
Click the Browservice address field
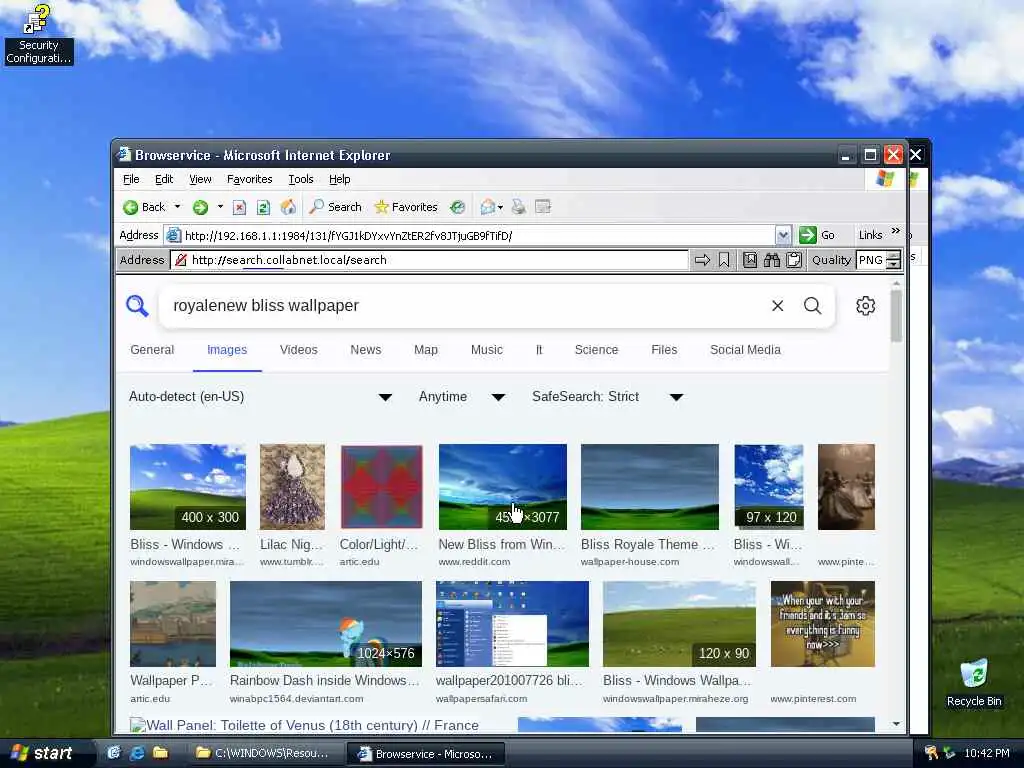coord(429,260)
